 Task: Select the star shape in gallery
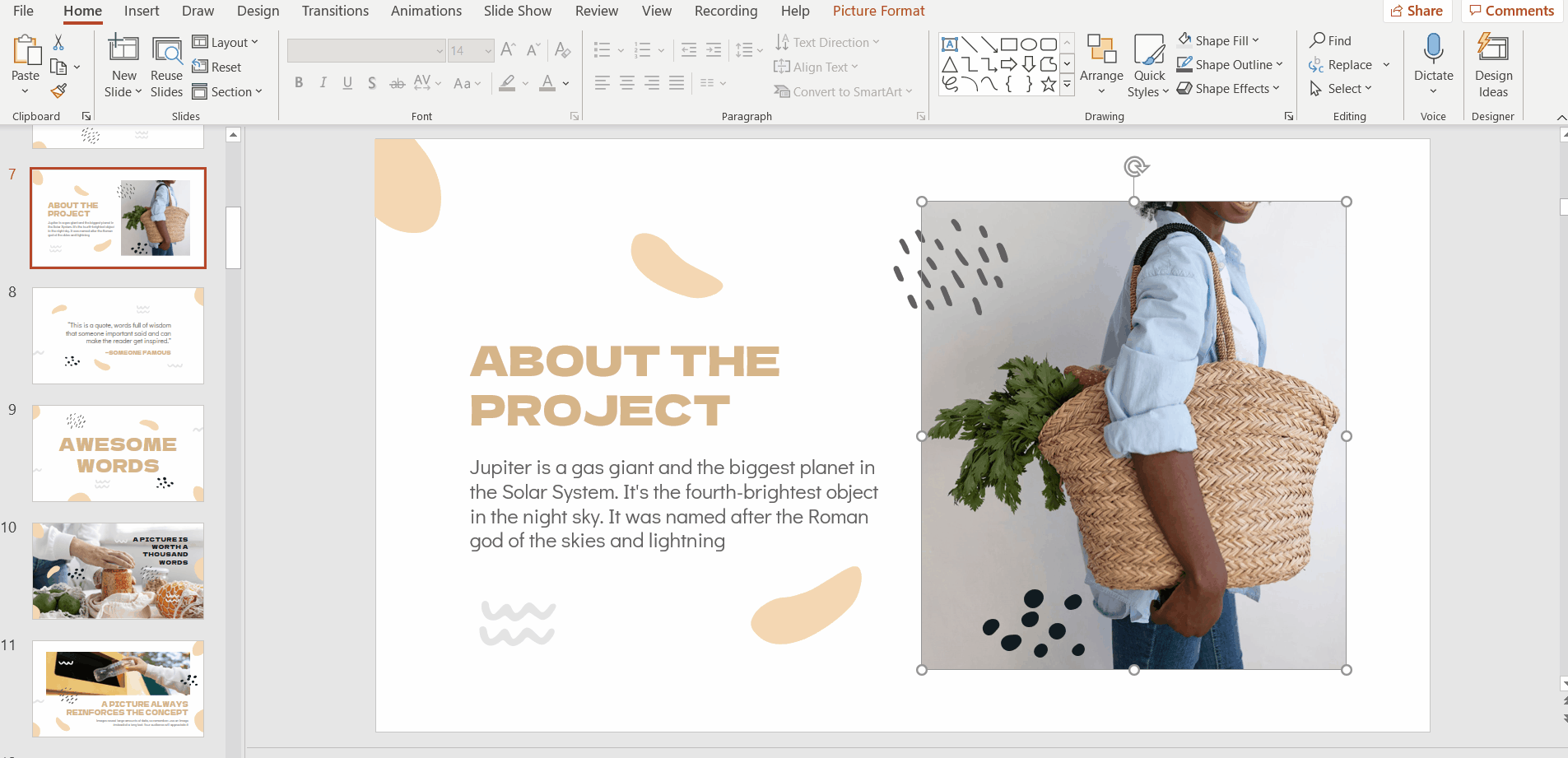click(x=1048, y=85)
